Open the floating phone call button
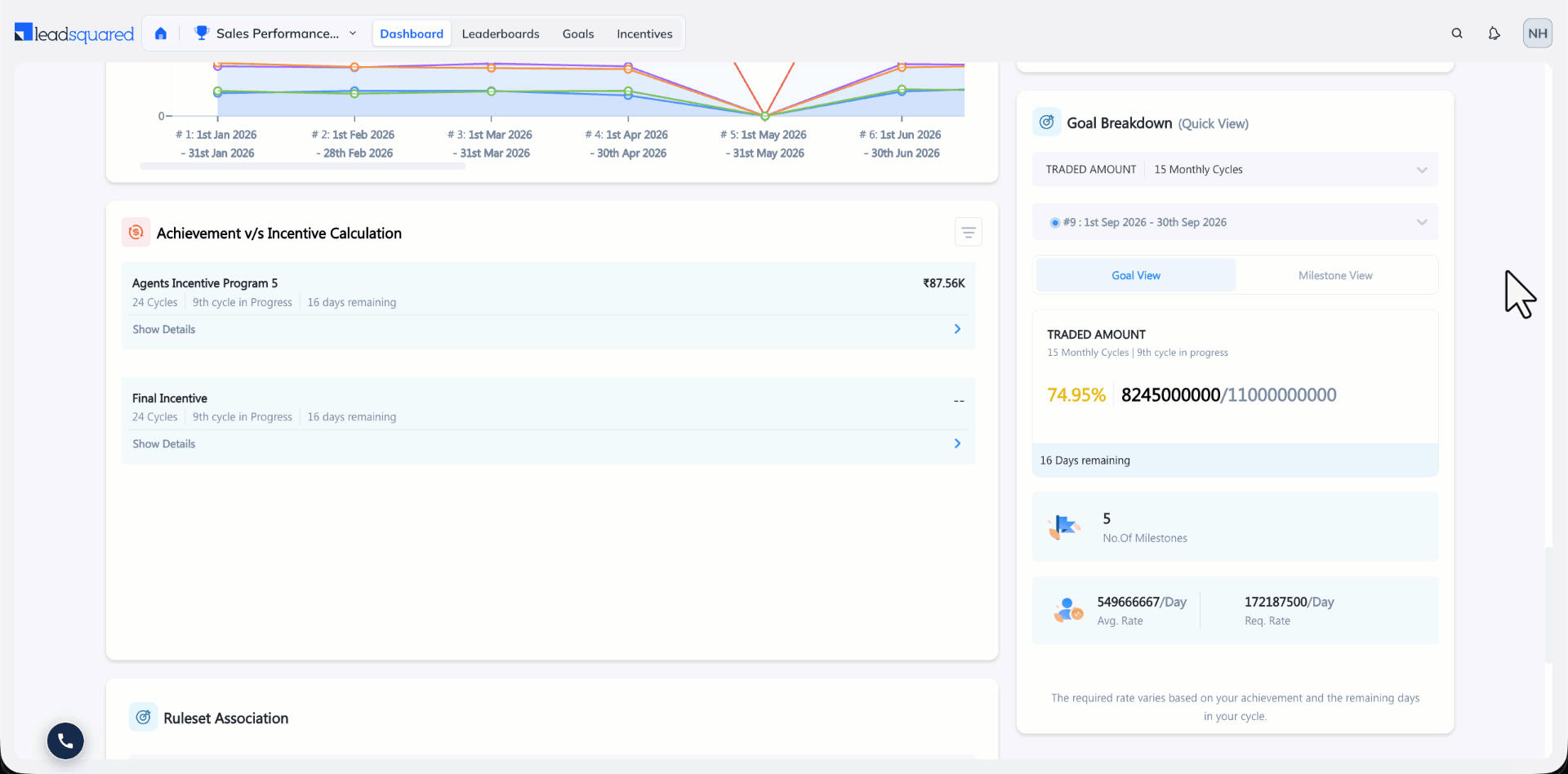This screenshot has height=774, width=1568. [65, 741]
